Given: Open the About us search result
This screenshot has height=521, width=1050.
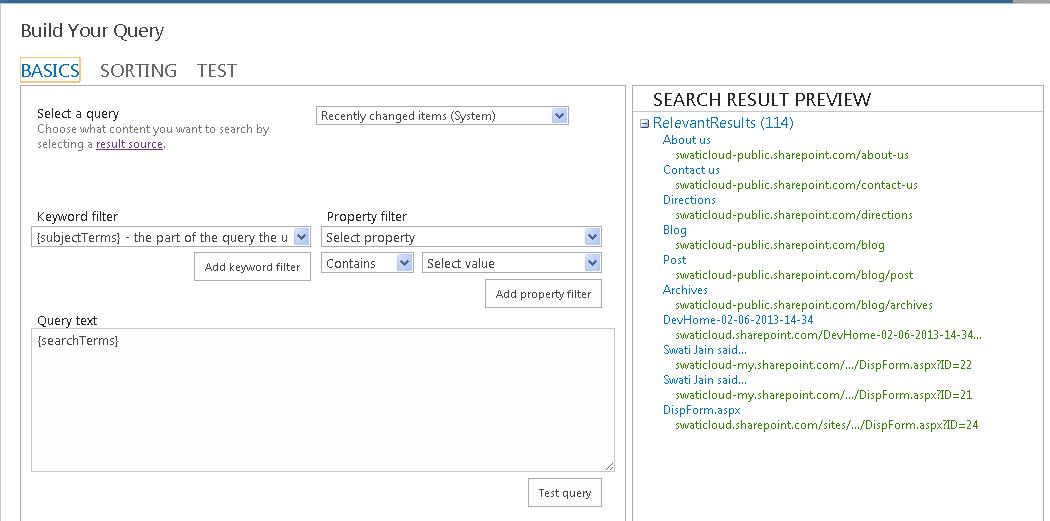Looking at the screenshot, I should coord(686,140).
